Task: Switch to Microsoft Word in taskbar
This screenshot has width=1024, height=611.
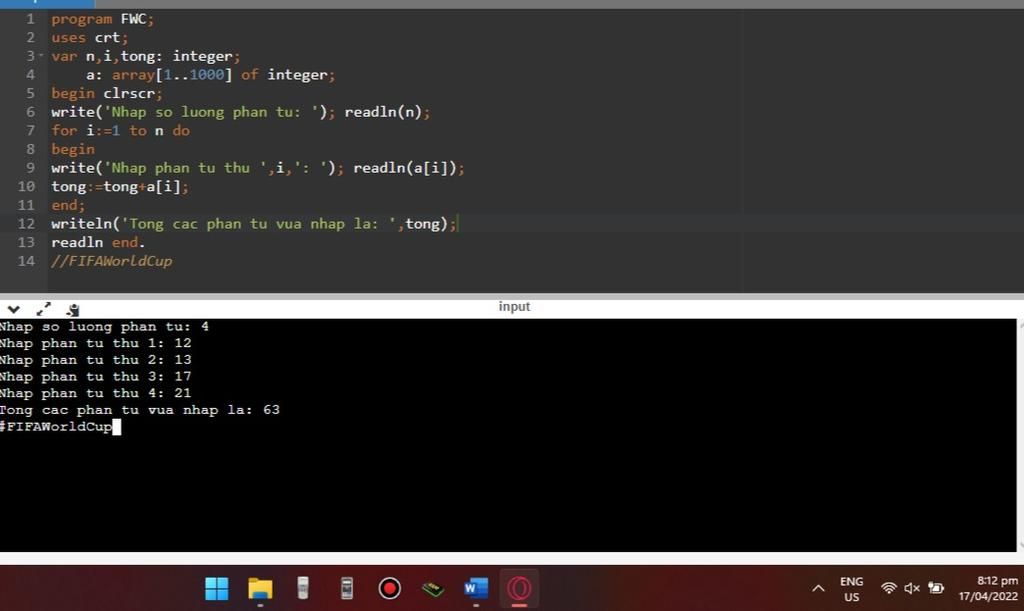Action: point(476,589)
